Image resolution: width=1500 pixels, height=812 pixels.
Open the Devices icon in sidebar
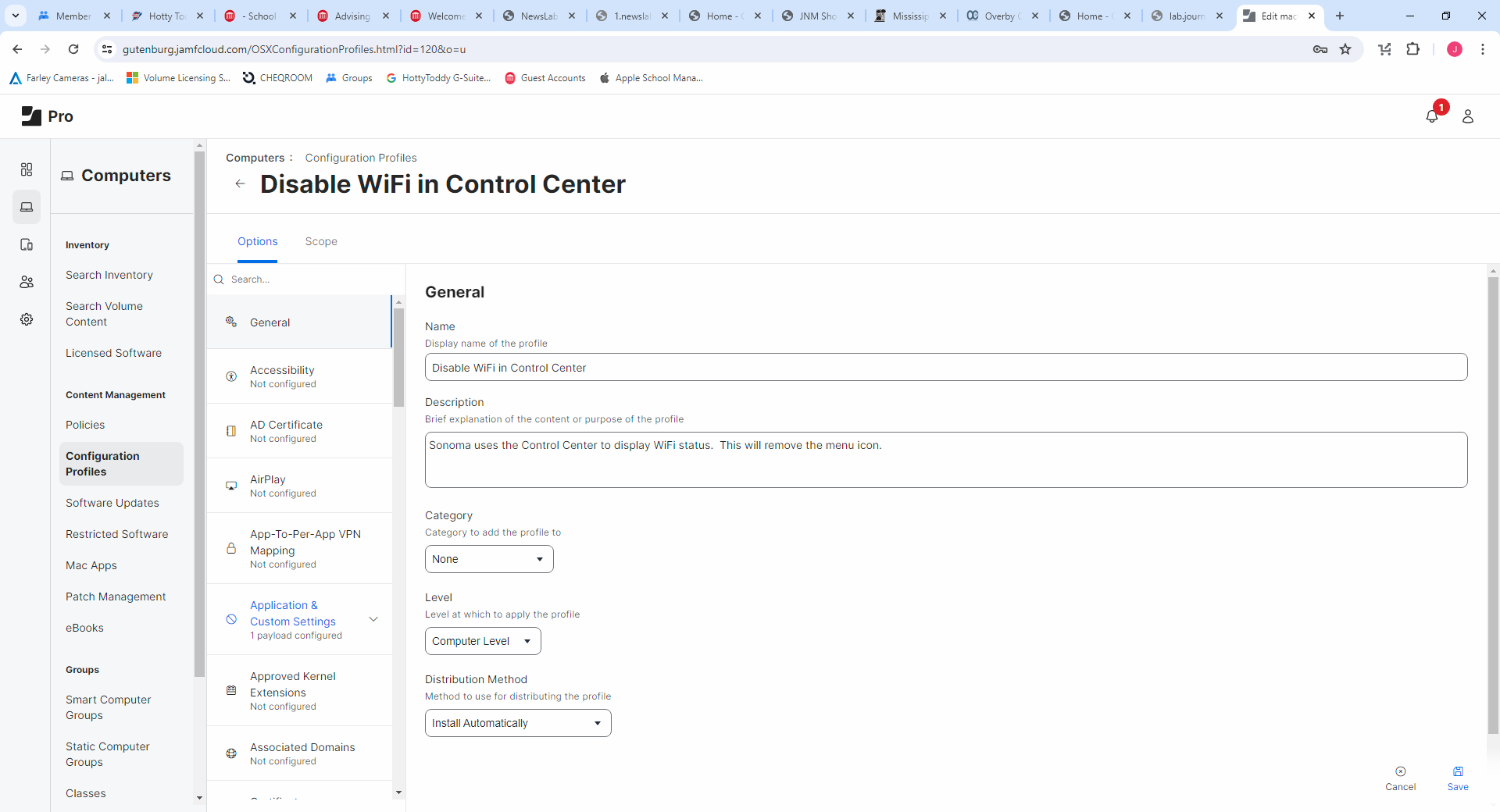(27, 244)
